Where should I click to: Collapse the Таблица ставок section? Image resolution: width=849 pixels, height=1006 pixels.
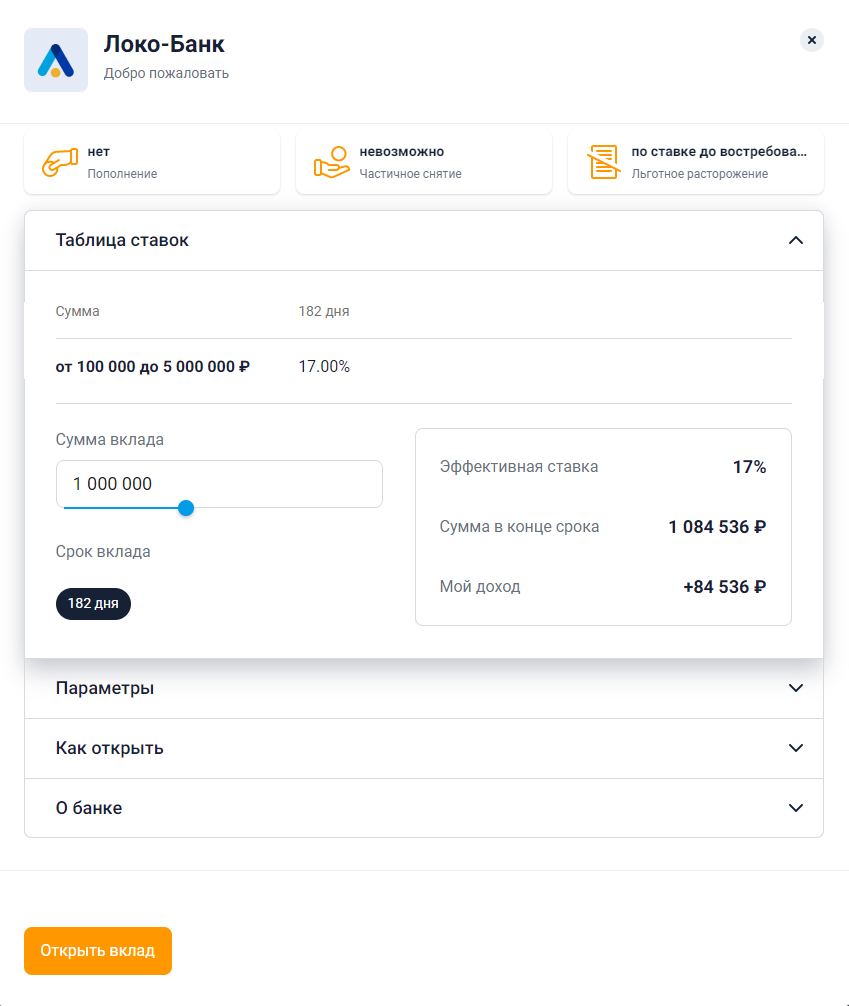[x=796, y=240]
